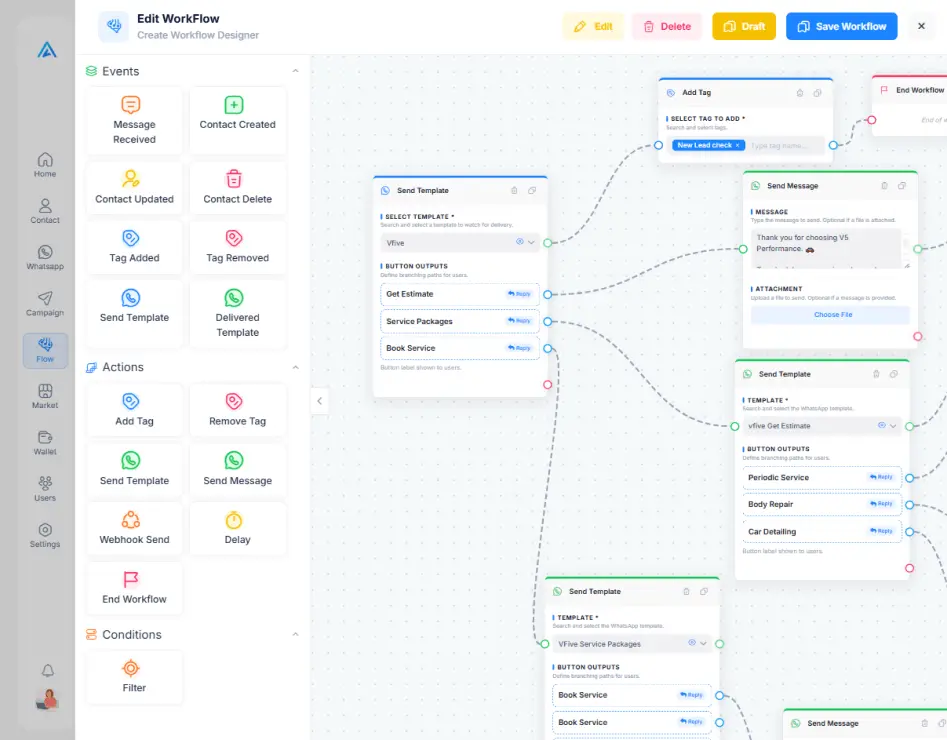The width and height of the screenshot is (947, 740).
Task: Select the Send Message action
Action: pos(237,469)
